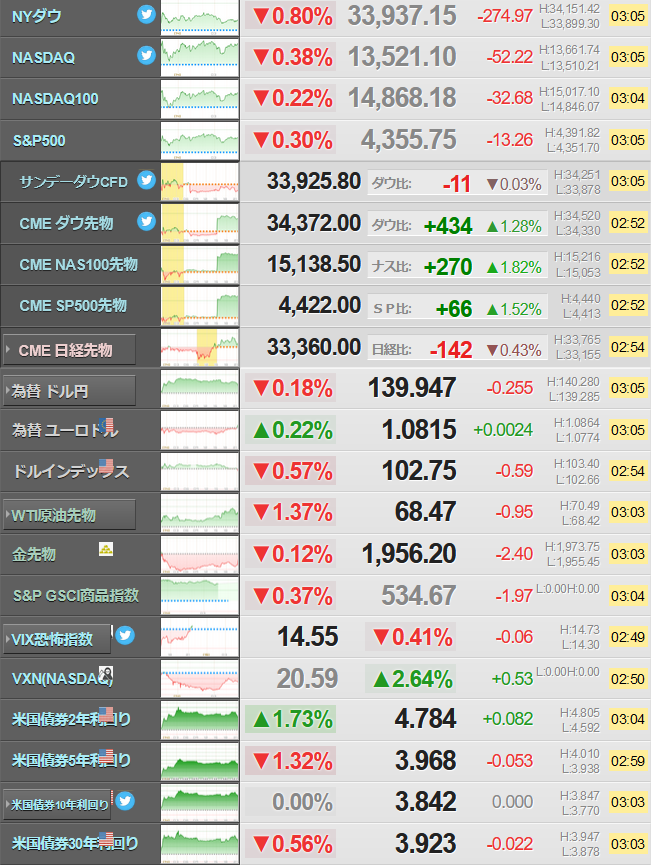The width and height of the screenshot is (652, 865).
Task: Open the S&P500 link
Action: coord(39,141)
